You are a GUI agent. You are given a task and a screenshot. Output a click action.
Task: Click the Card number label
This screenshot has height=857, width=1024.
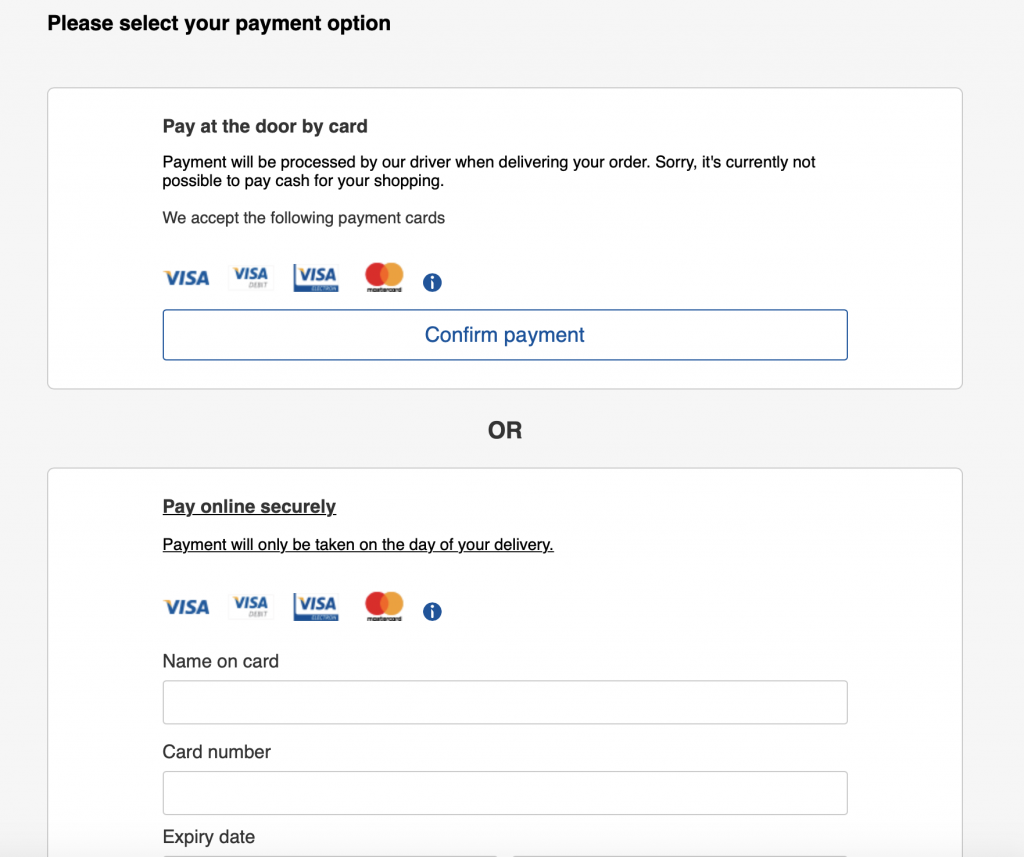point(216,752)
